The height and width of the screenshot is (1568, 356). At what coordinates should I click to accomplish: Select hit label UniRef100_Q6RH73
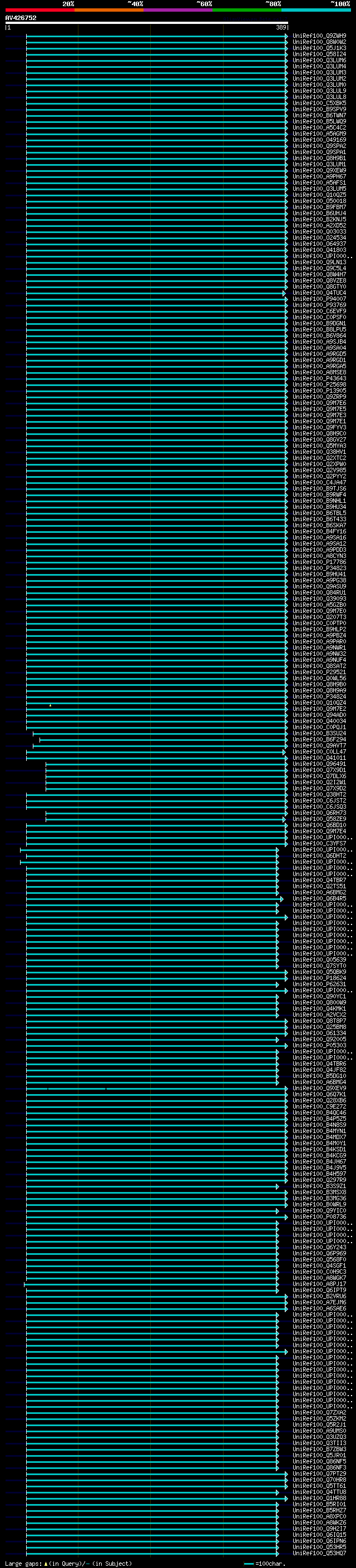tap(319, 813)
